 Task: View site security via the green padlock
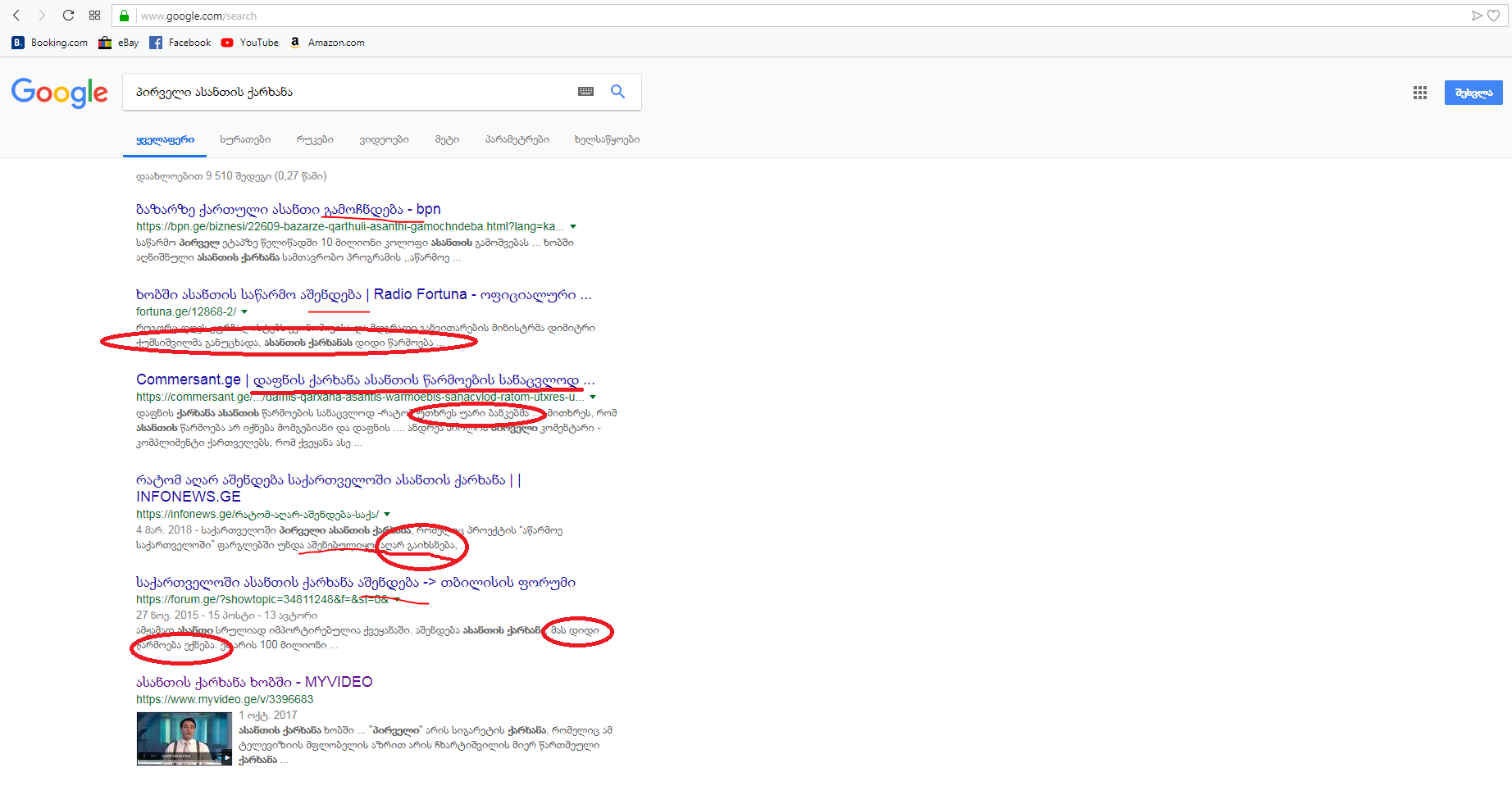pos(125,16)
